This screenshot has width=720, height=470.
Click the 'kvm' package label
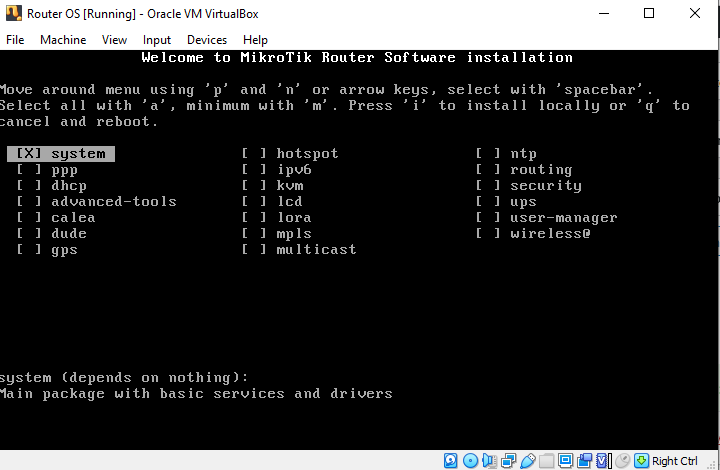290,185
